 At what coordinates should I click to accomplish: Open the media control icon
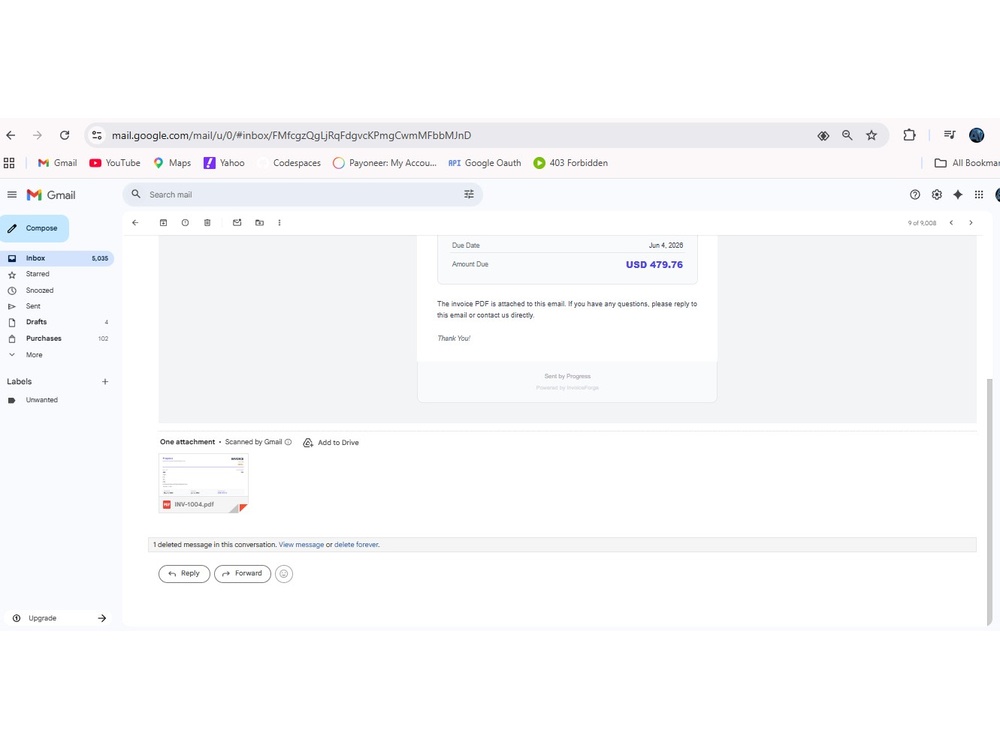click(950, 135)
